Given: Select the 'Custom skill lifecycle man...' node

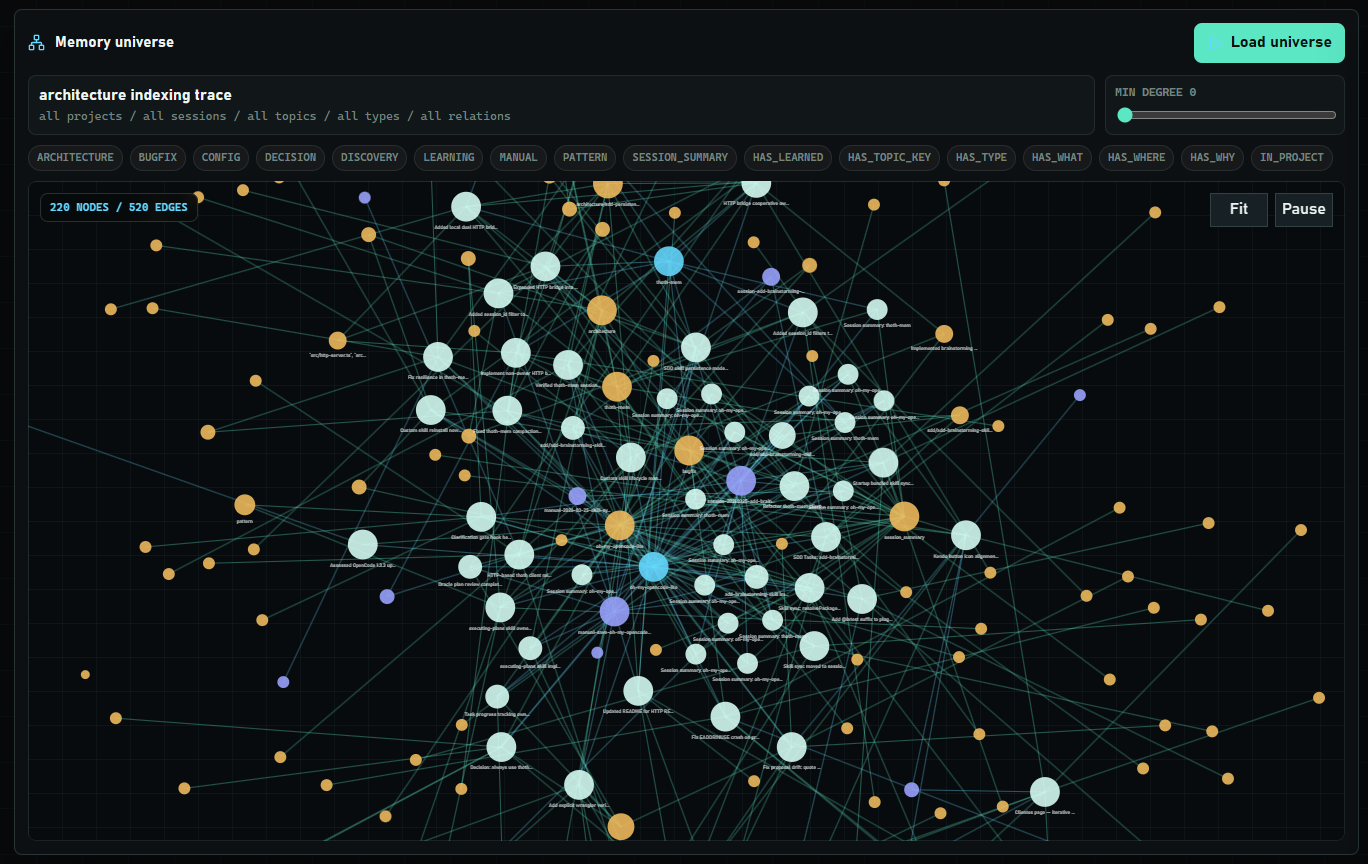Looking at the screenshot, I should 631,458.
